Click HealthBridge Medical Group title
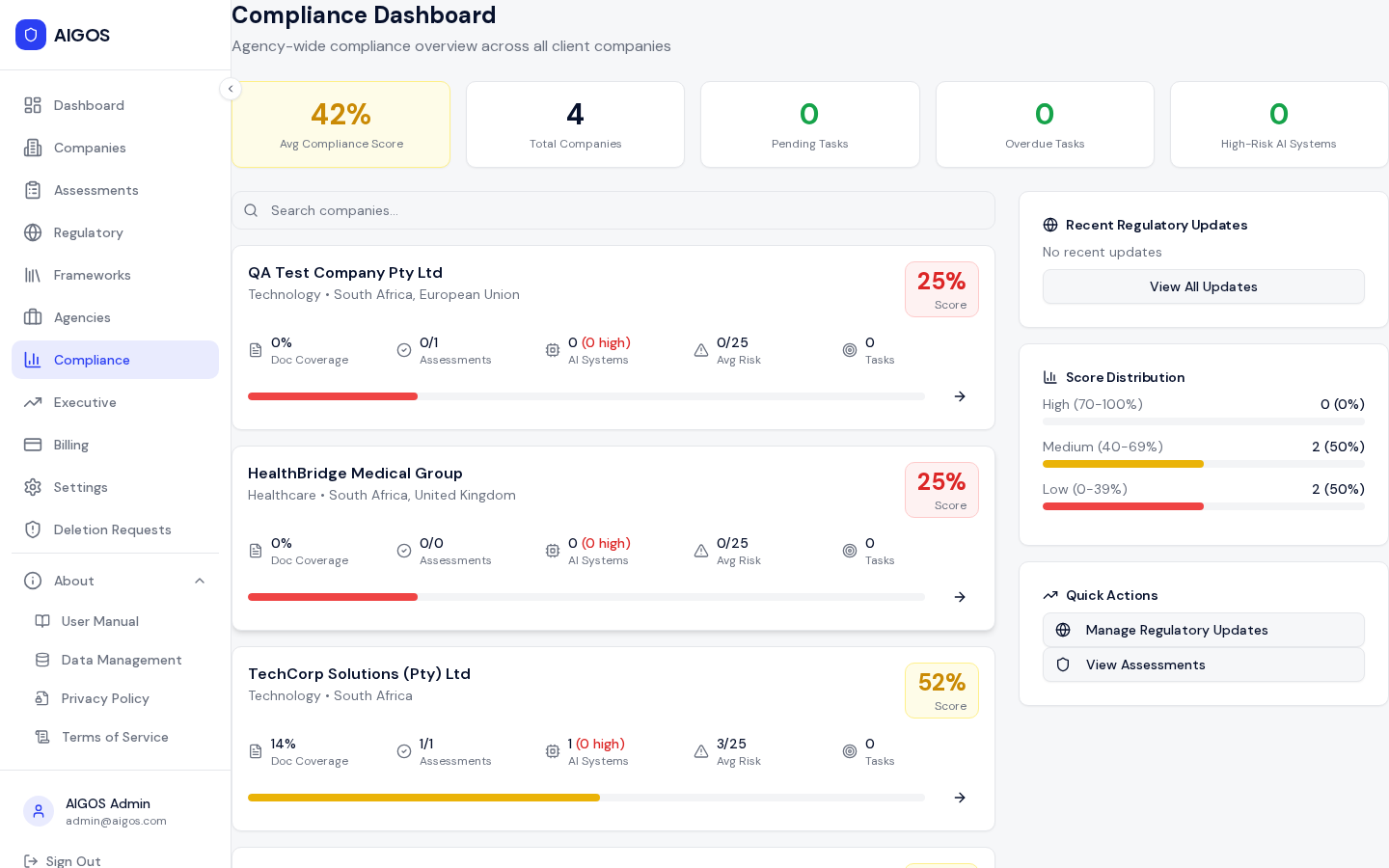Image resolution: width=1389 pixels, height=868 pixels. point(355,474)
